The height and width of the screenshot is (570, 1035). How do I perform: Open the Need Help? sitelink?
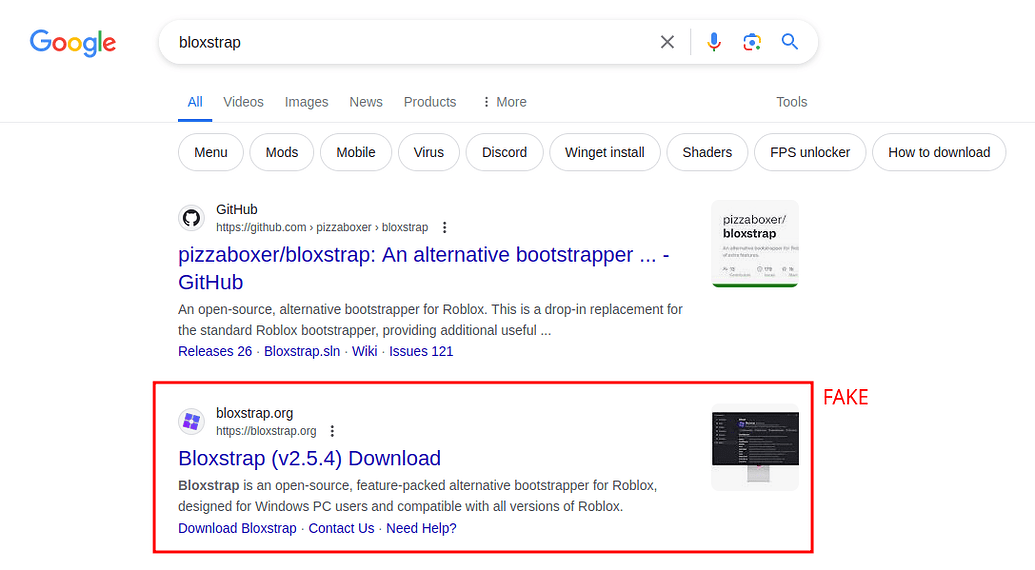[x=421, y=528]
